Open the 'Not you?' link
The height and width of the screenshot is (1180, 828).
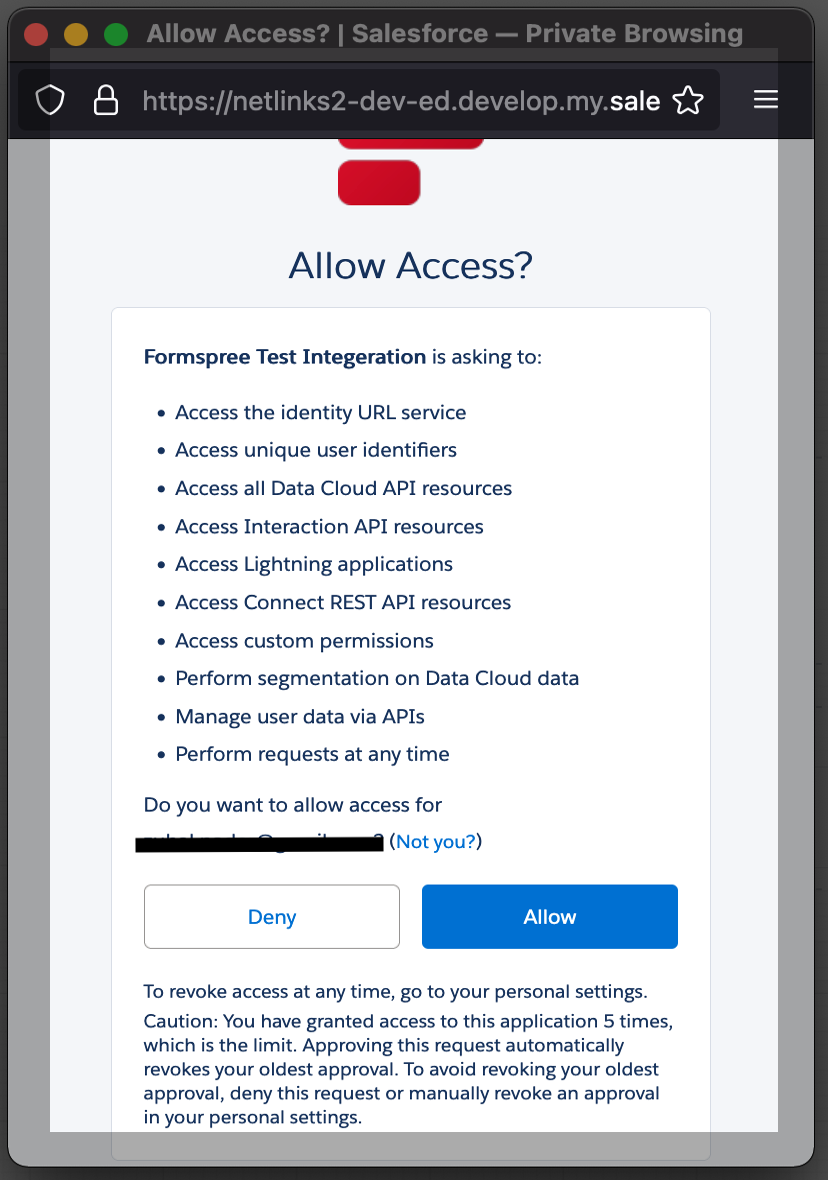434,841
